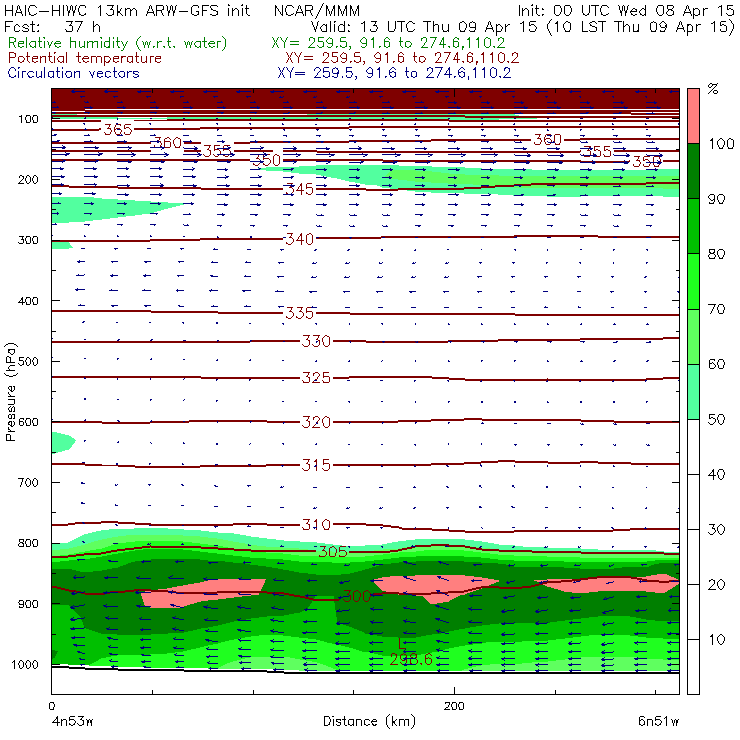Click the % unit label above colorbar
Viewport: 740px width, 740px height.
coord(713,89)
